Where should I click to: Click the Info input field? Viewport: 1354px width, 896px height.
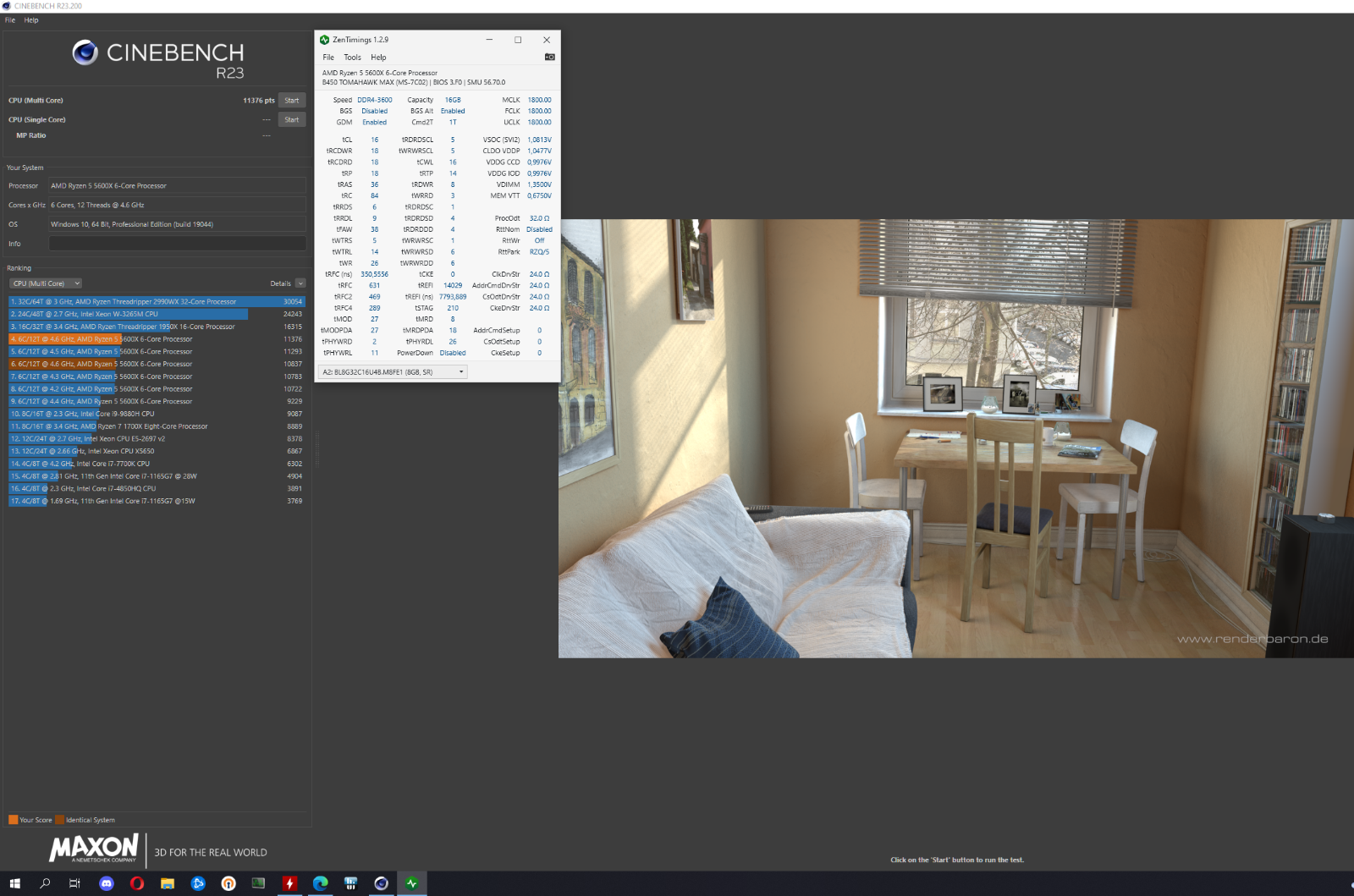coord(177,244)
